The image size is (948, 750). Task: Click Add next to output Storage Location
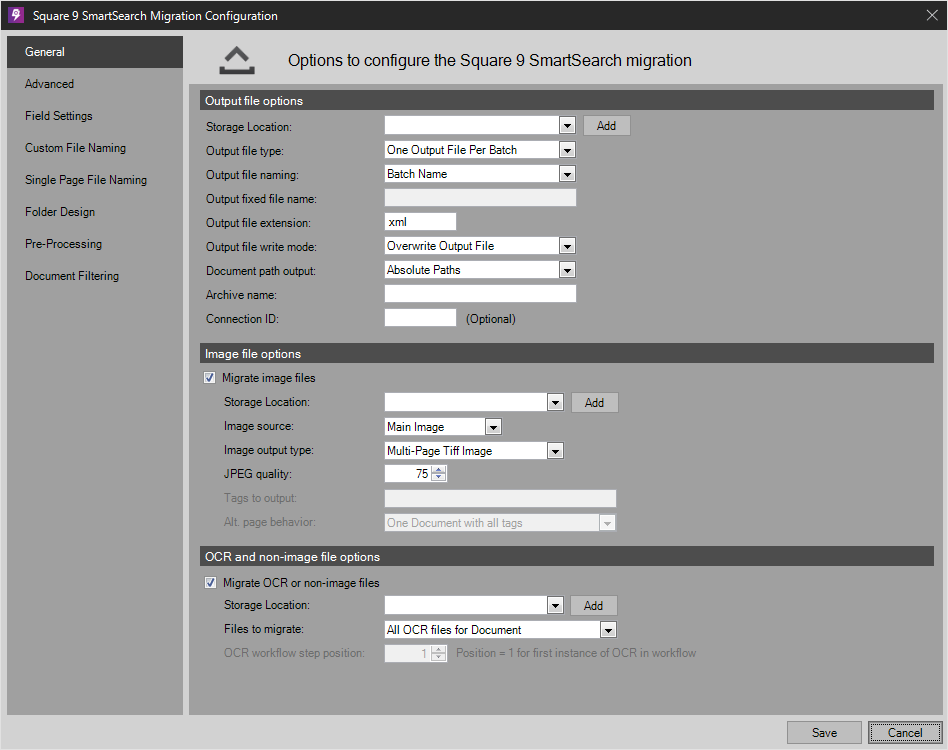pos(606,126)
